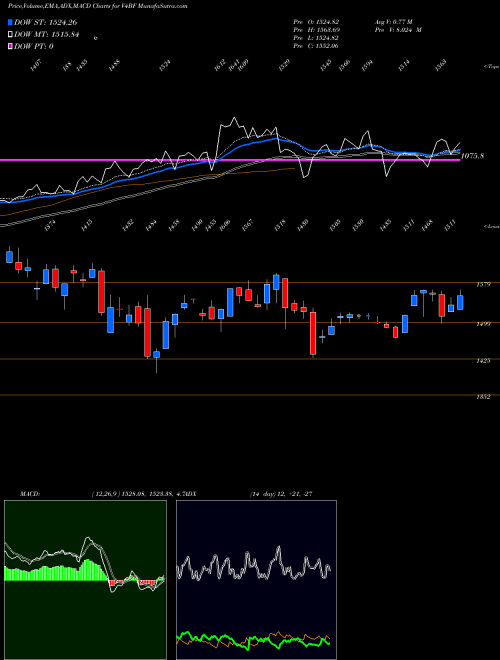Open the green MACD histogram panel

coord(85,580)
